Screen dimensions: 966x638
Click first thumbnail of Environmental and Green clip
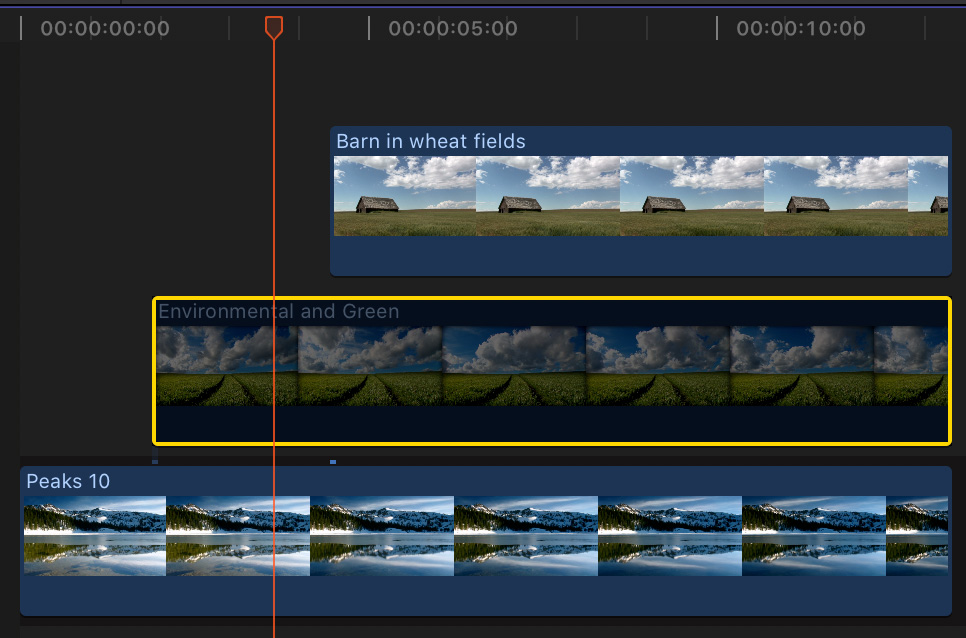pyautogui.click(x=227, y=366)
